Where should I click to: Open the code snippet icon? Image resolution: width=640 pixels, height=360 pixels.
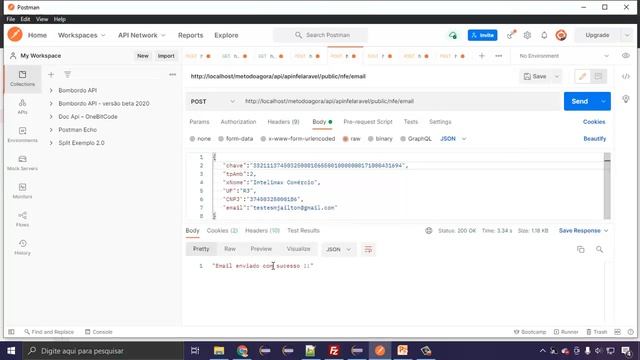[626, 76]
